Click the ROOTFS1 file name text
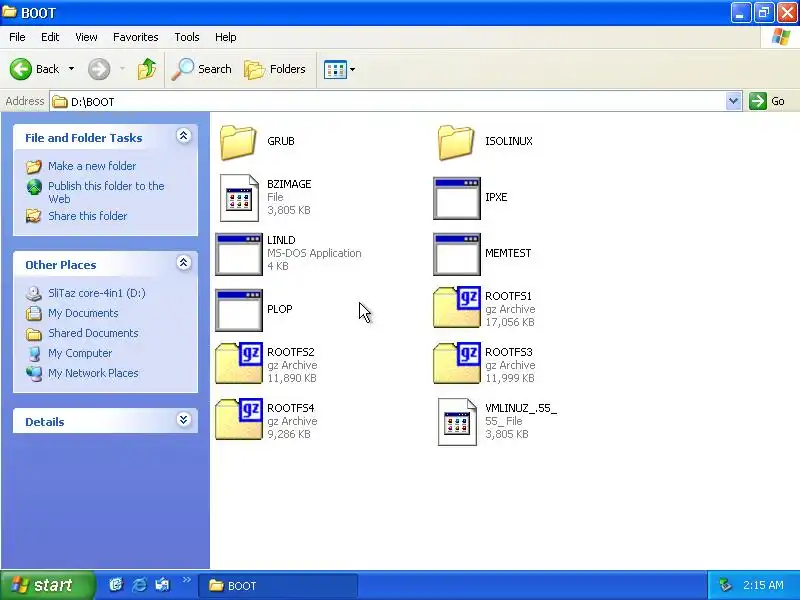Image resolution: width=800 pixels, height=600 pixels. [508, 296]
